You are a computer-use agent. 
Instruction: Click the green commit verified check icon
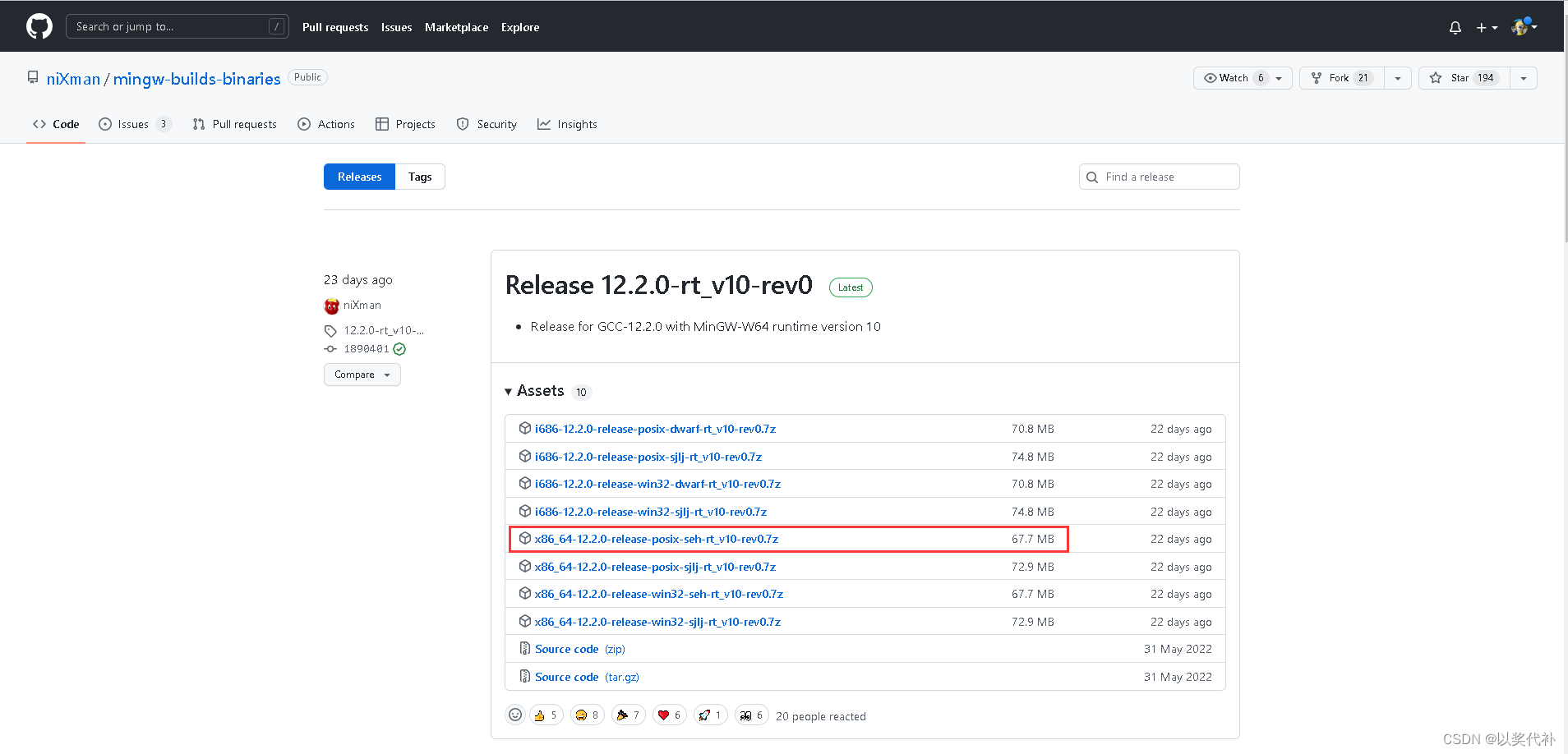pos(399,349)
